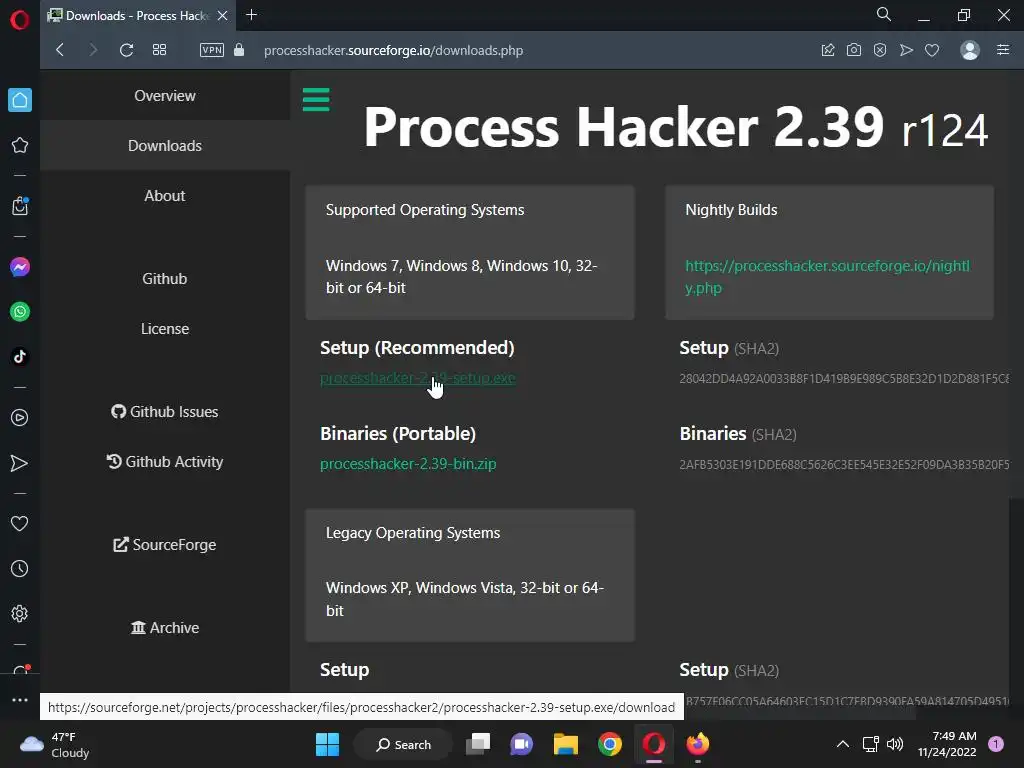Open the clock showing 7:49 AM

947,744
